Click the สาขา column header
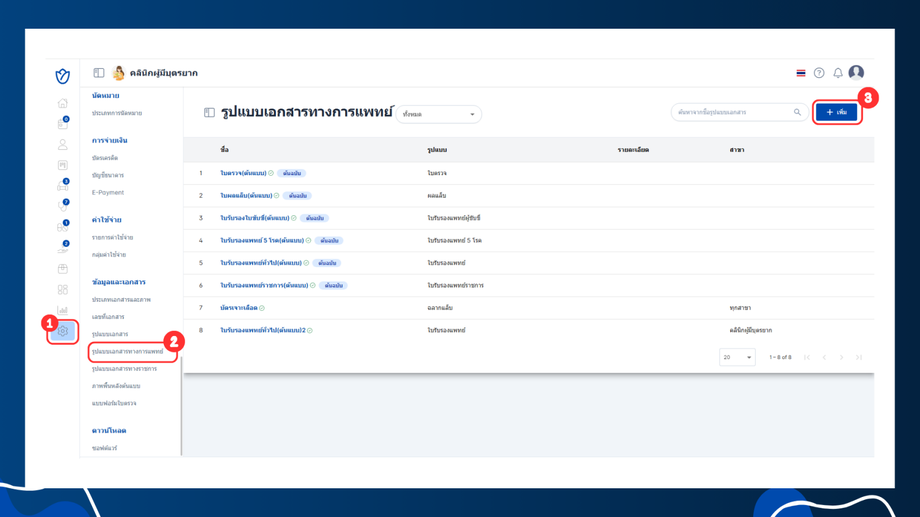Viewport: 920px width, 517px height. 737,150
